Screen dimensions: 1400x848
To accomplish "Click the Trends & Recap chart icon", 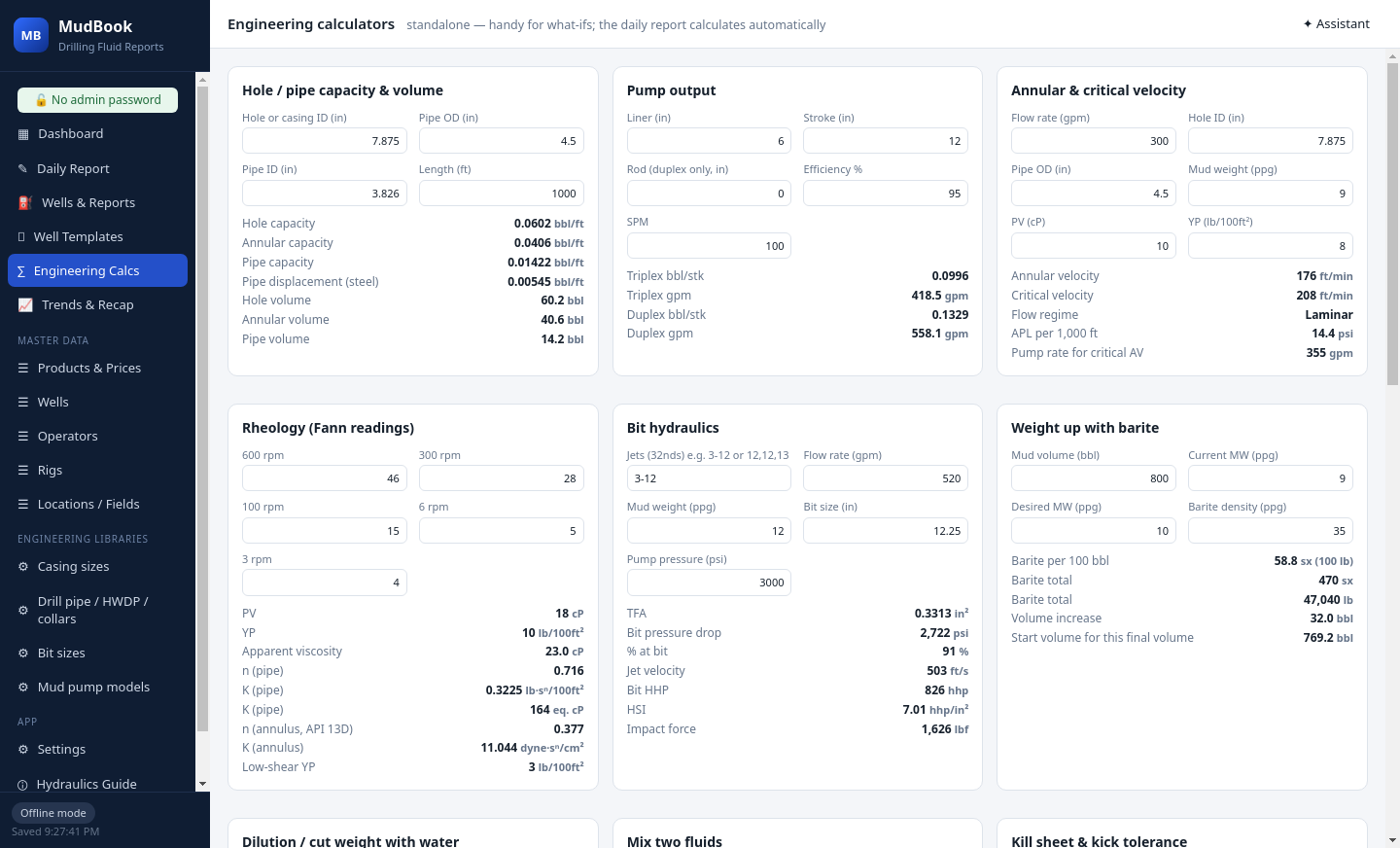I will pyautogui.click(x=25, y=304).
